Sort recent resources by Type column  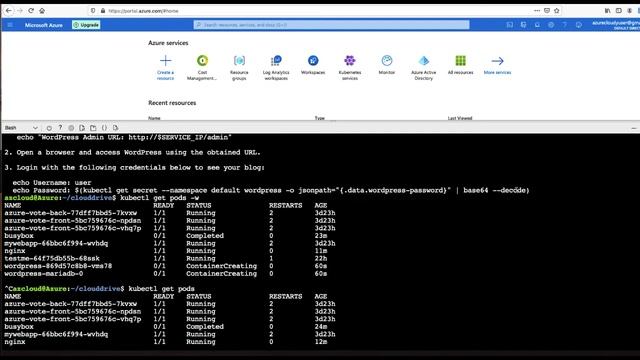coord(320,118)
